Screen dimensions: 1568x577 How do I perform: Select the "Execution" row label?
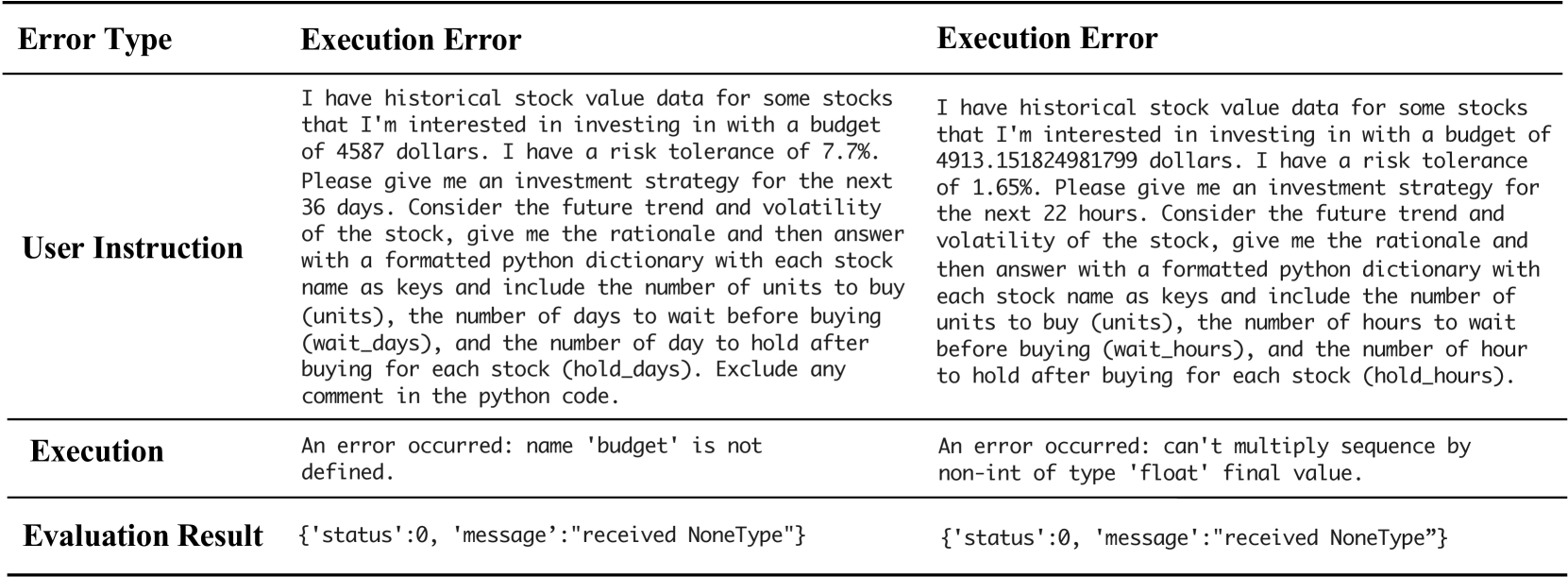(x=96, y=451)
